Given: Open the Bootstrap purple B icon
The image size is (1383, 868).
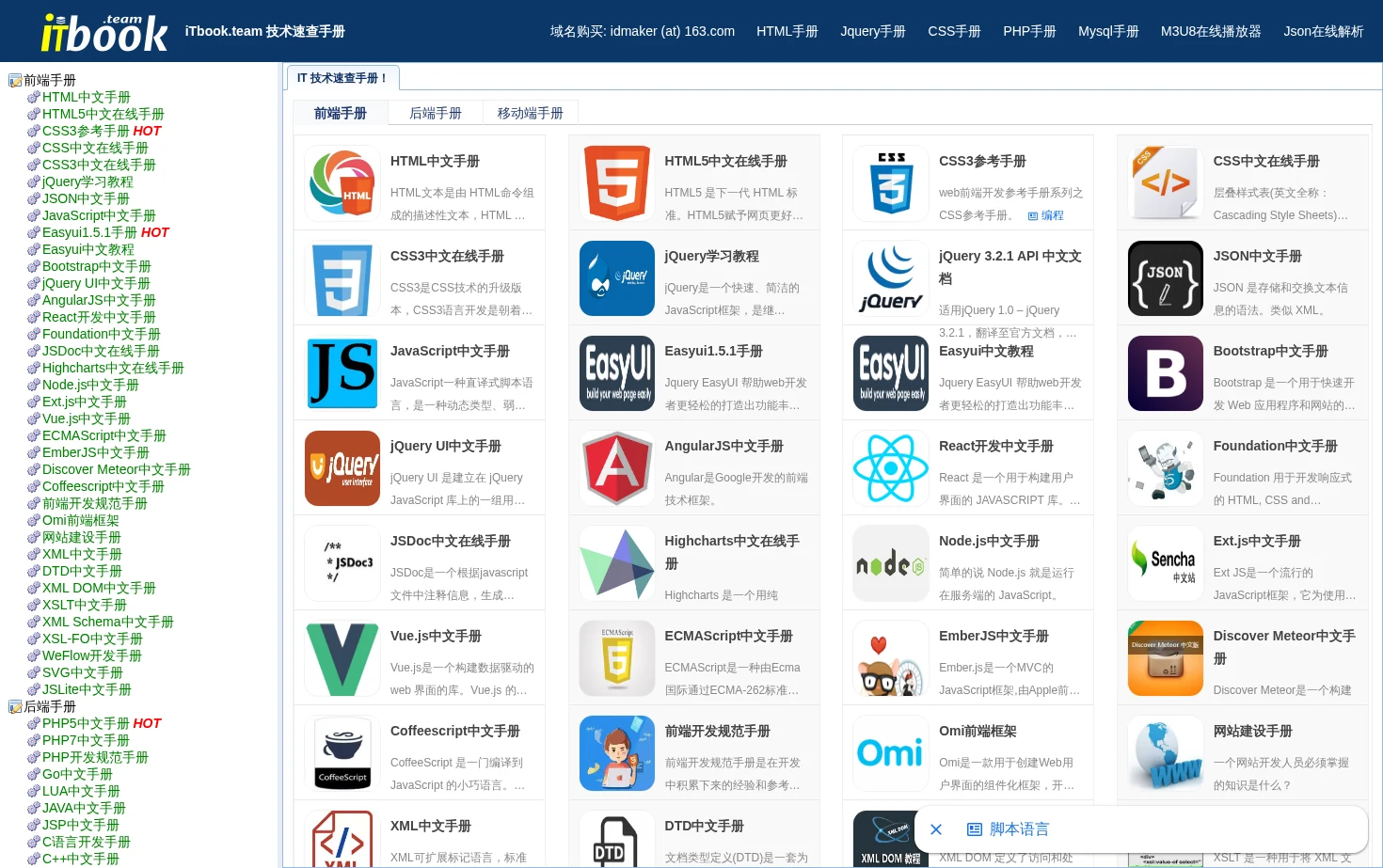Looking at the screenshot, I should (1166, 373).
